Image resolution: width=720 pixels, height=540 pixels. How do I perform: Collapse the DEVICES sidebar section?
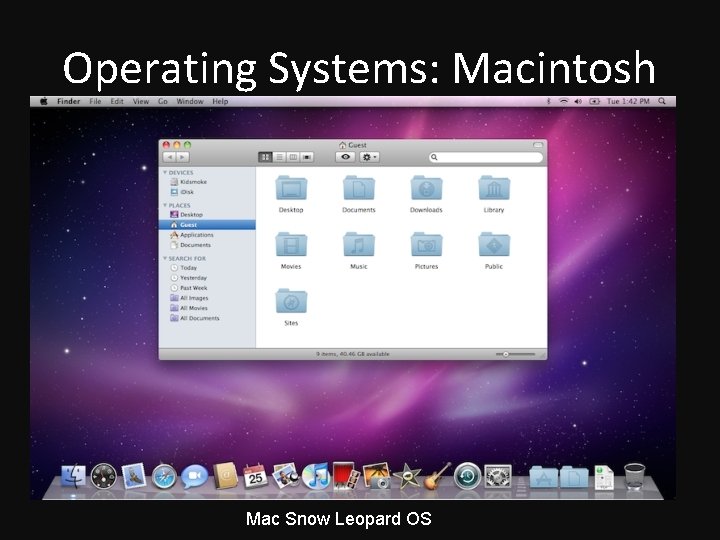165,173
